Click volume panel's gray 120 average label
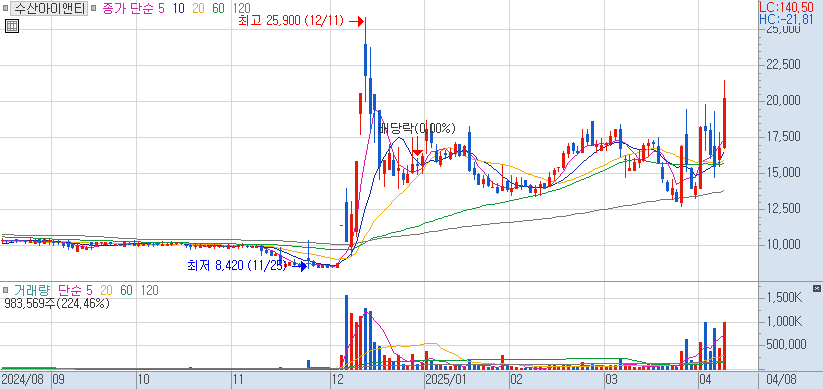The width and height of the screenshot is (823, 389). 150,290
